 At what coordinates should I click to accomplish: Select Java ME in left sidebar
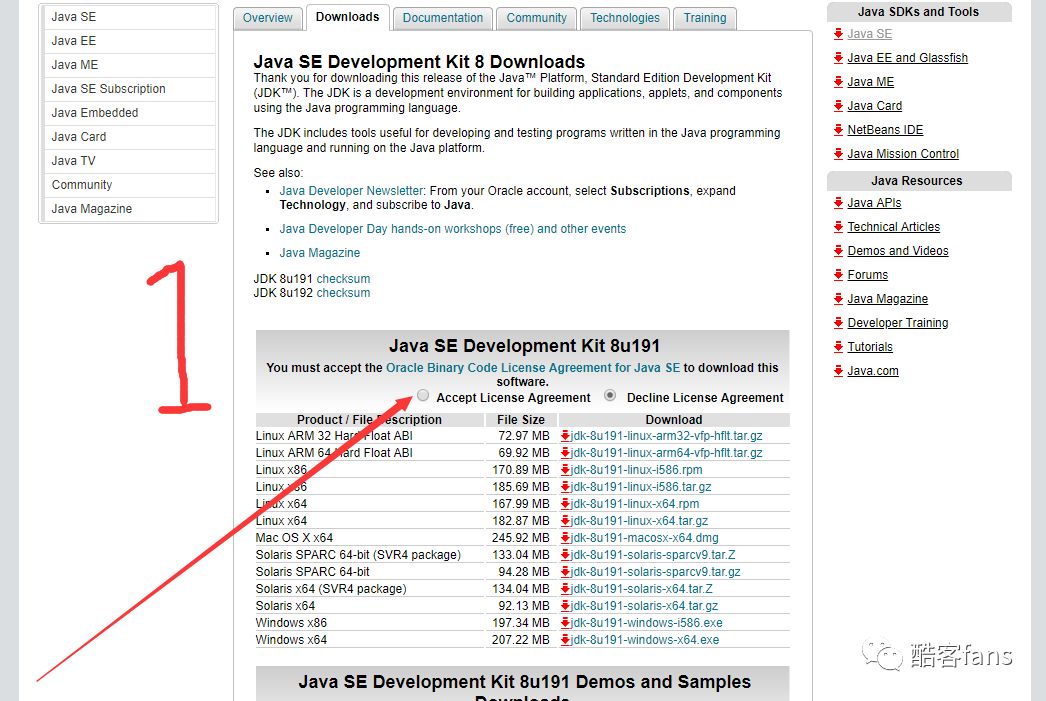point(129,65)
